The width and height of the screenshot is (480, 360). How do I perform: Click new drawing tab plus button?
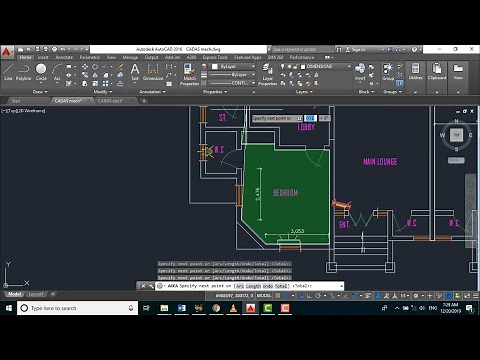144,101
